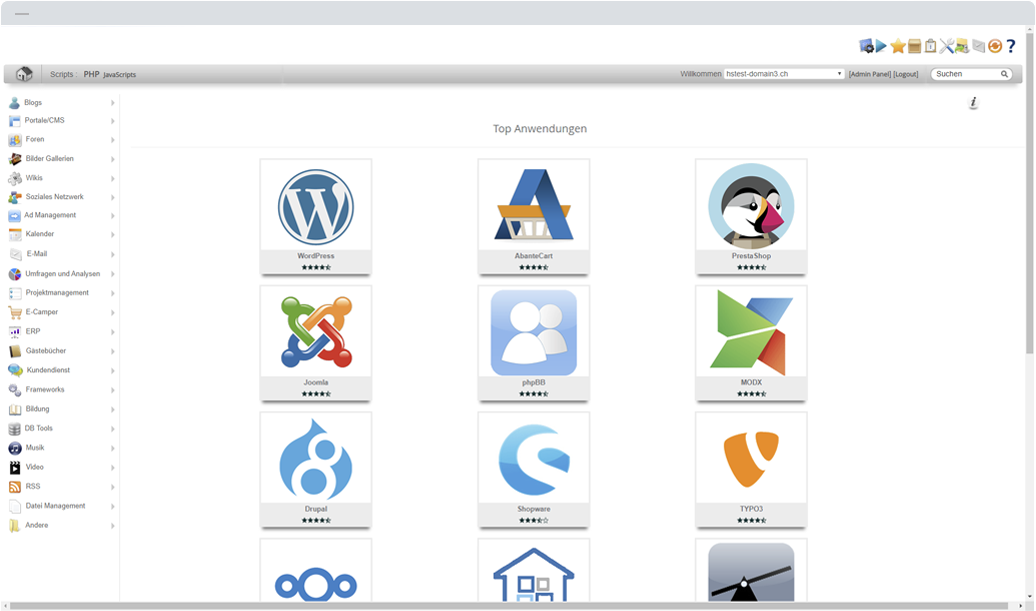Open help via the question mark icon

(x=1011, y=46)
